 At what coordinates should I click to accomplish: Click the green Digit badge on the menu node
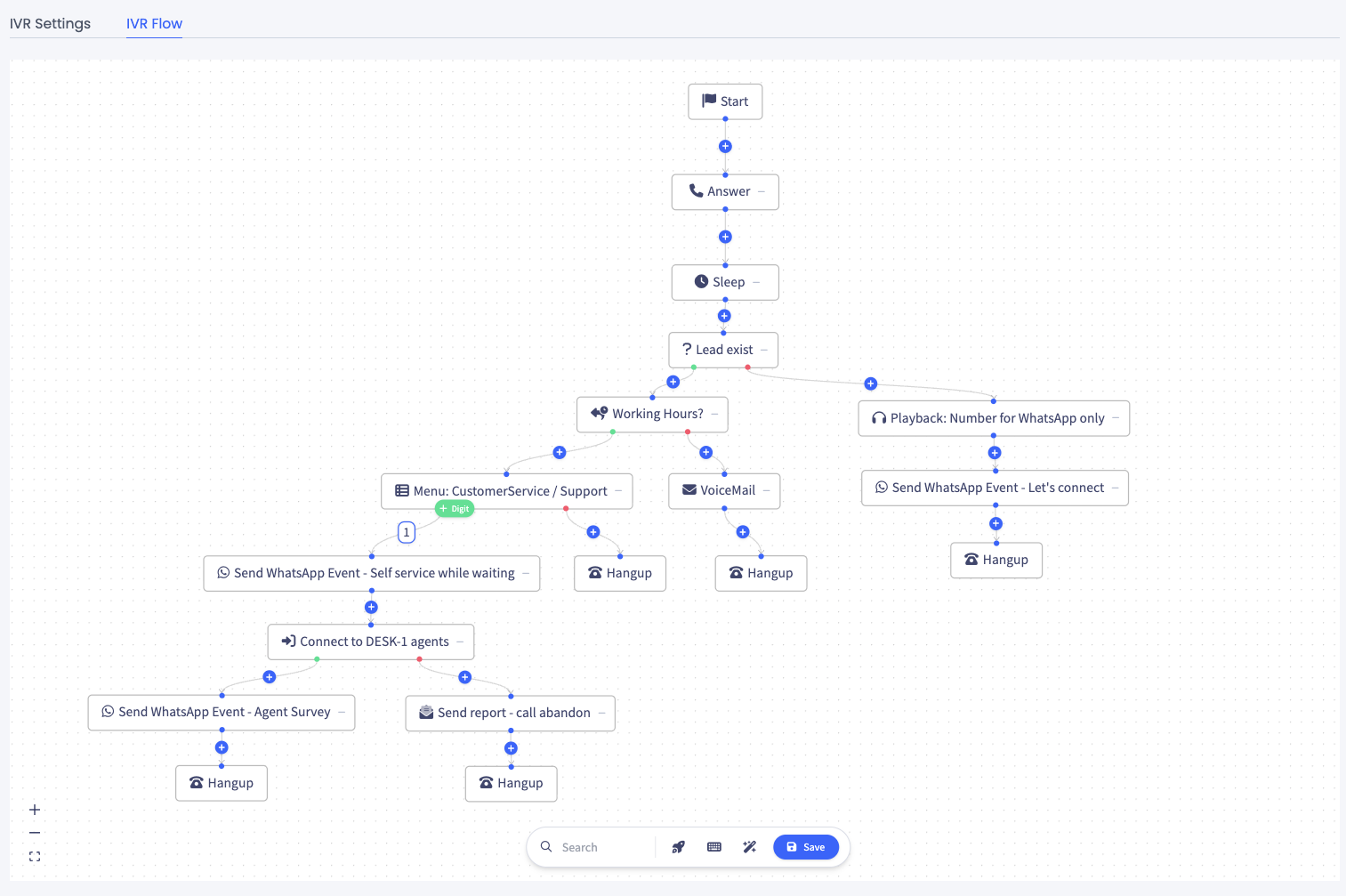455,508
